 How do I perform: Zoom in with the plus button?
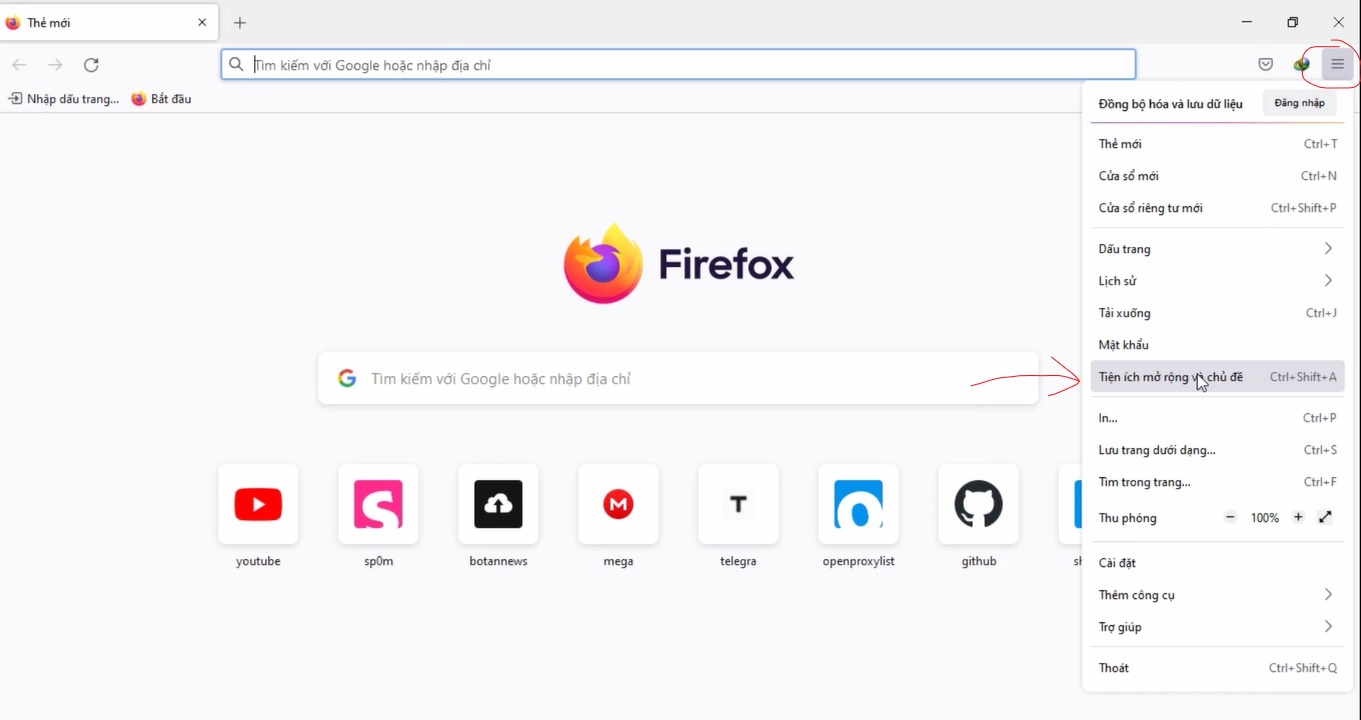(1298, 517)
